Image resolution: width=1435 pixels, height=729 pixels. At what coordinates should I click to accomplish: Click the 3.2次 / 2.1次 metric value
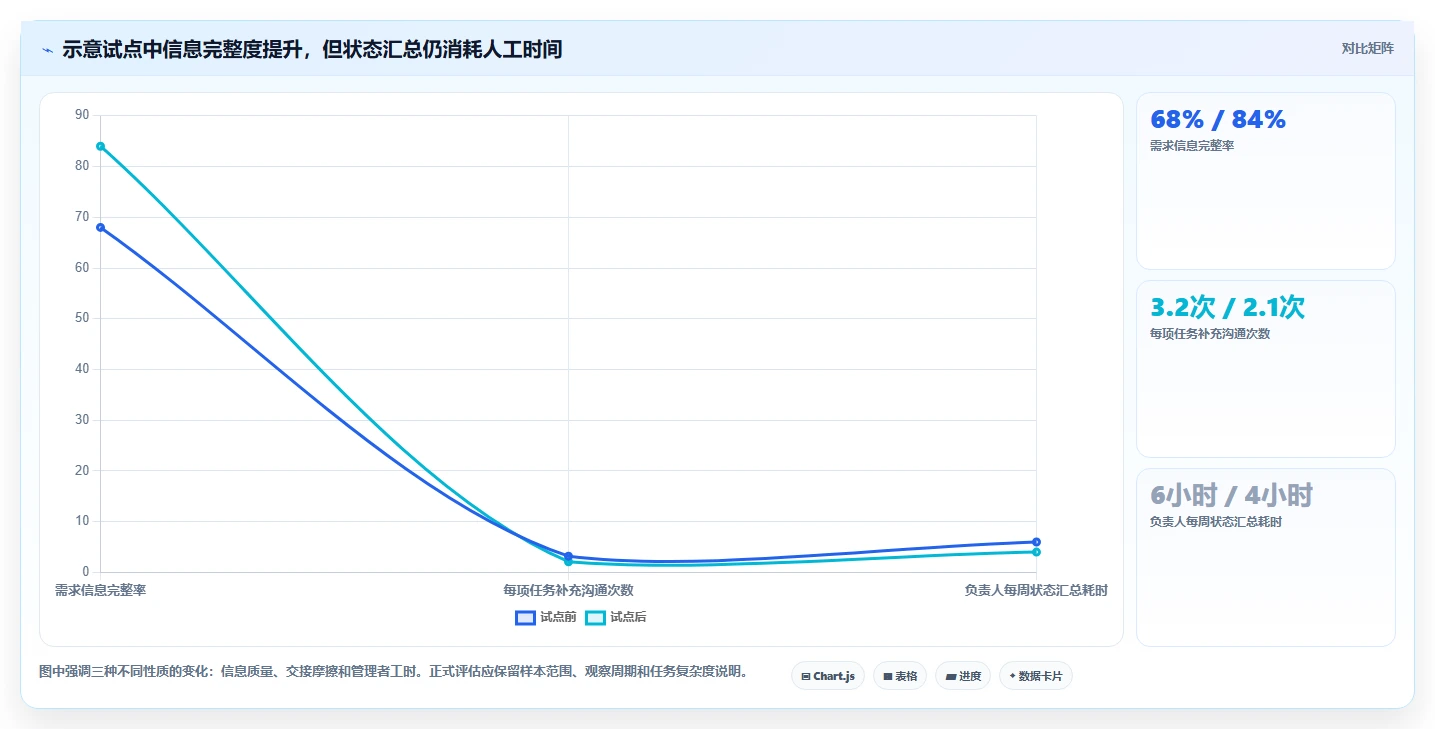pyautogui.click(x=1227, y=307)
